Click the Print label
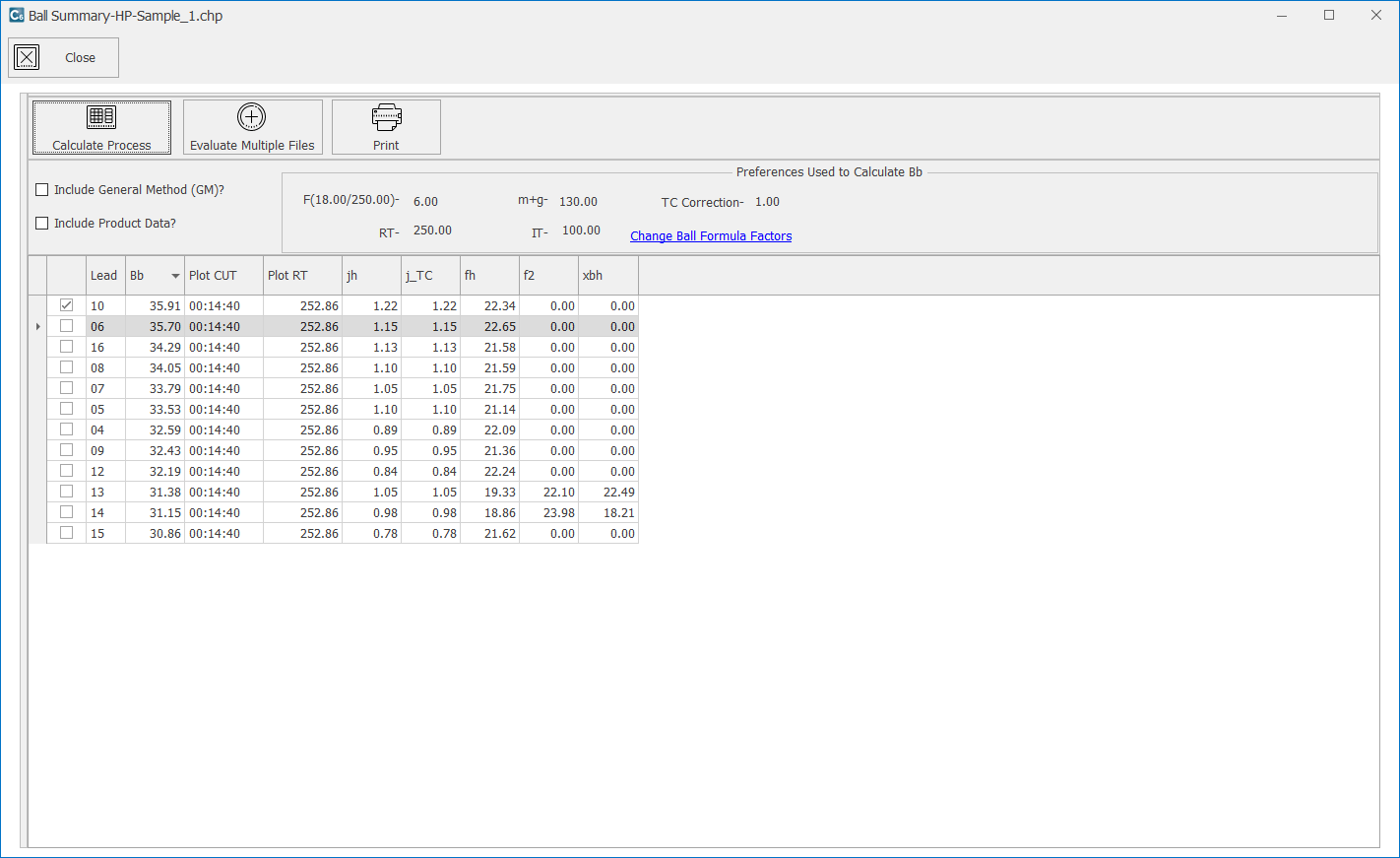 (386, 145)
